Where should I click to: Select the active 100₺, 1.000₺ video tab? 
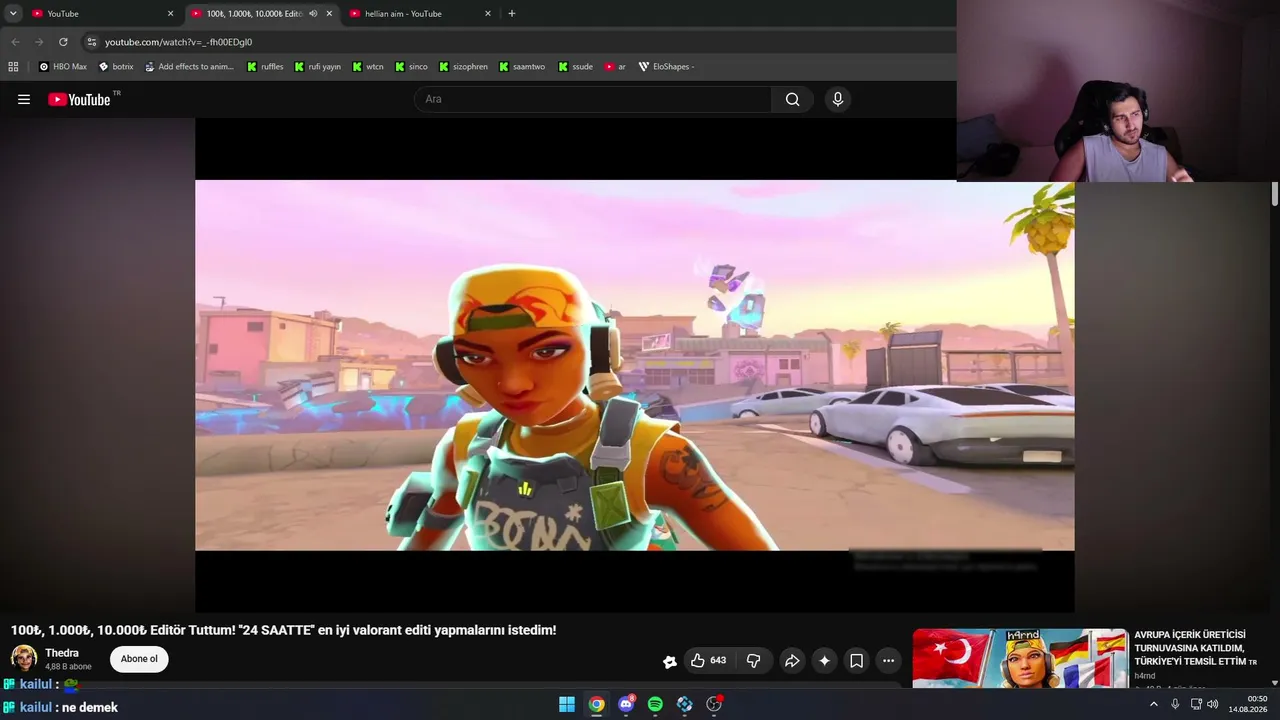click(x=254, y=14)
